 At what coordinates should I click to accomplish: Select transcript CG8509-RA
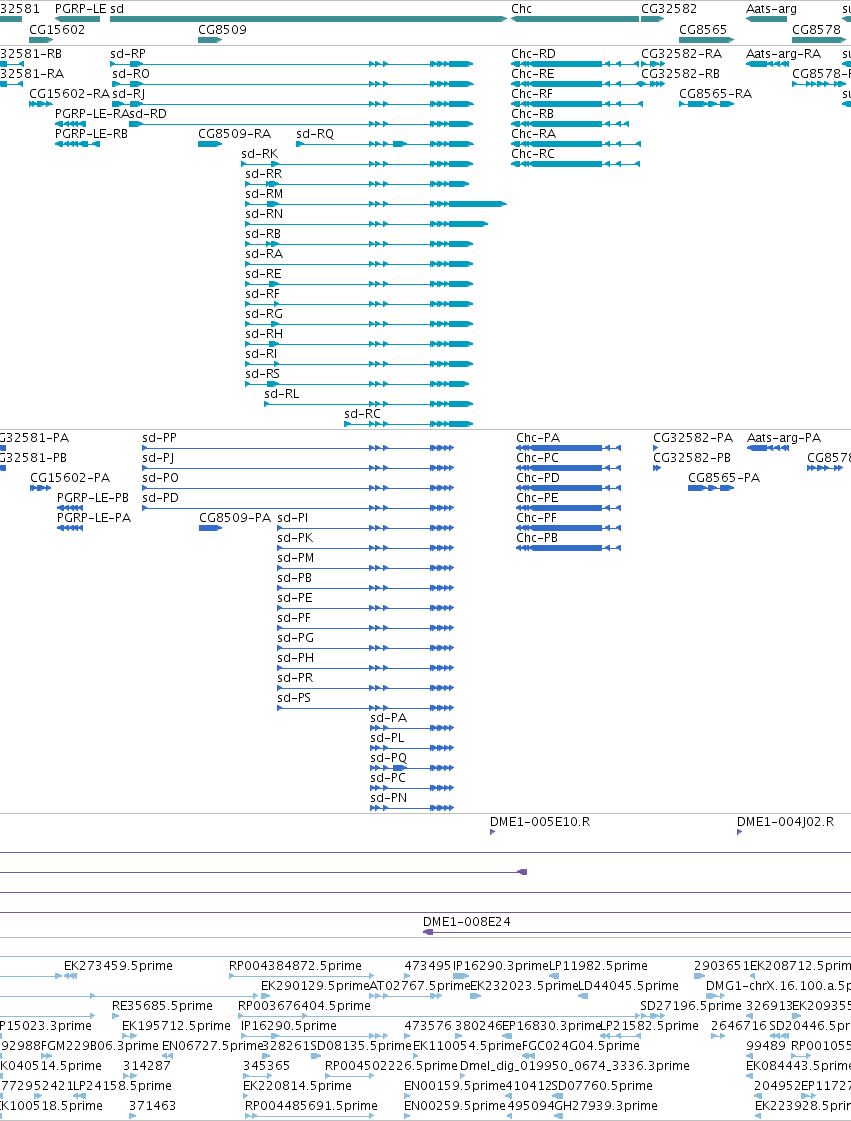pyautogui.click(x=235, y=134)
